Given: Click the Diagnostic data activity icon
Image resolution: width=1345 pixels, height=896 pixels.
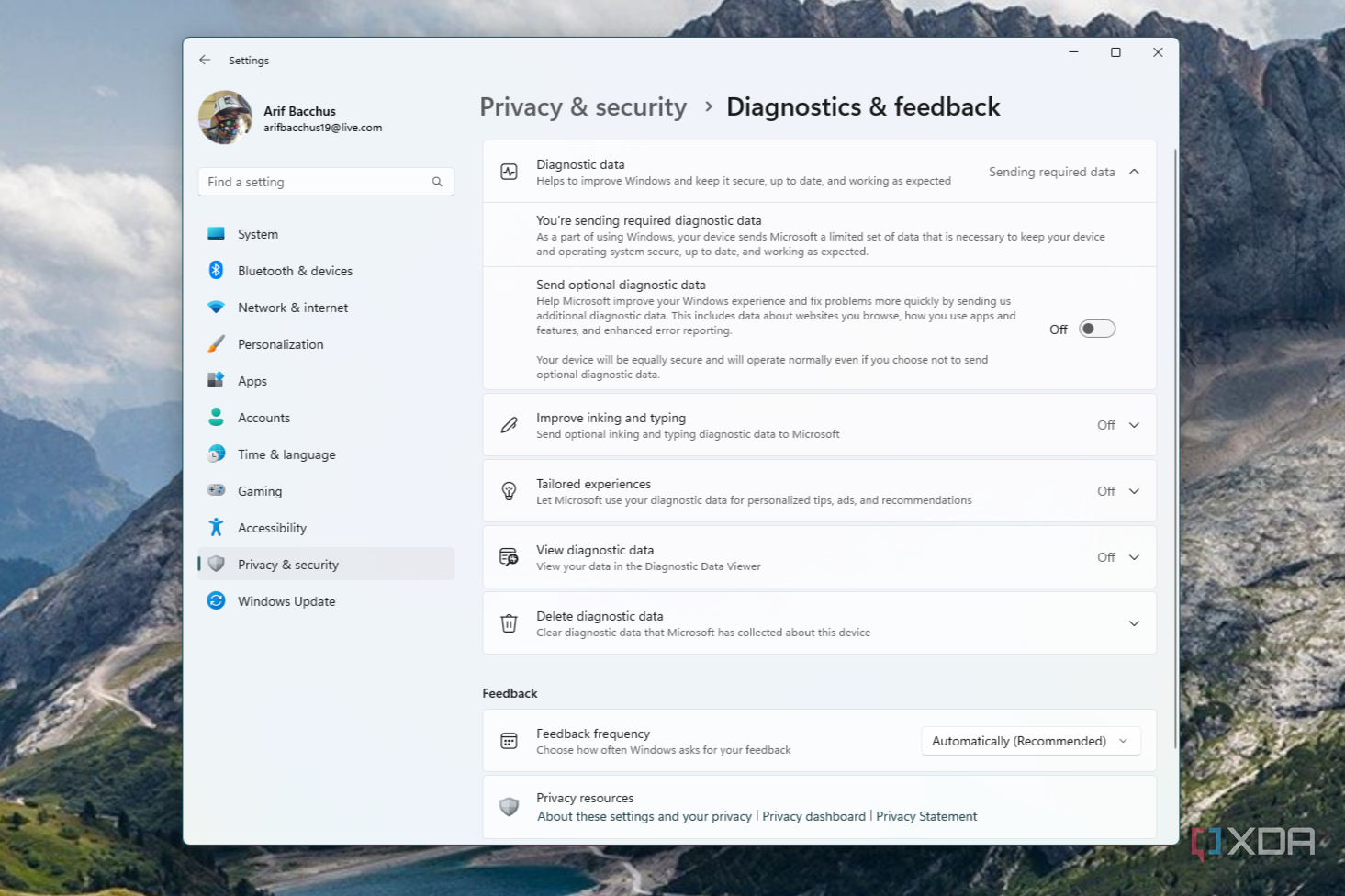Looking at the screenshot, I should tap(509, 172).
